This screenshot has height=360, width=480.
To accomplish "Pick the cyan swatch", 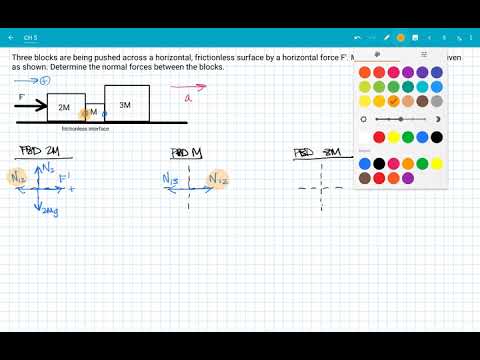I will [422, 87].
